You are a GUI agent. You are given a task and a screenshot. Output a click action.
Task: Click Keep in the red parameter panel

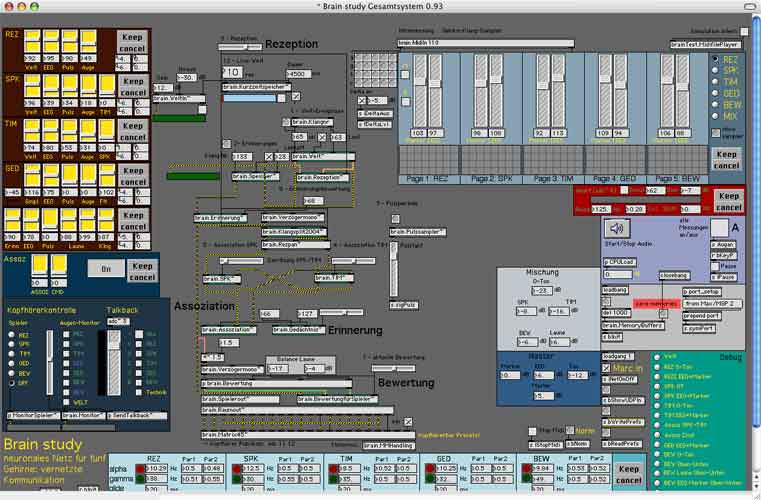pos(729,196)
